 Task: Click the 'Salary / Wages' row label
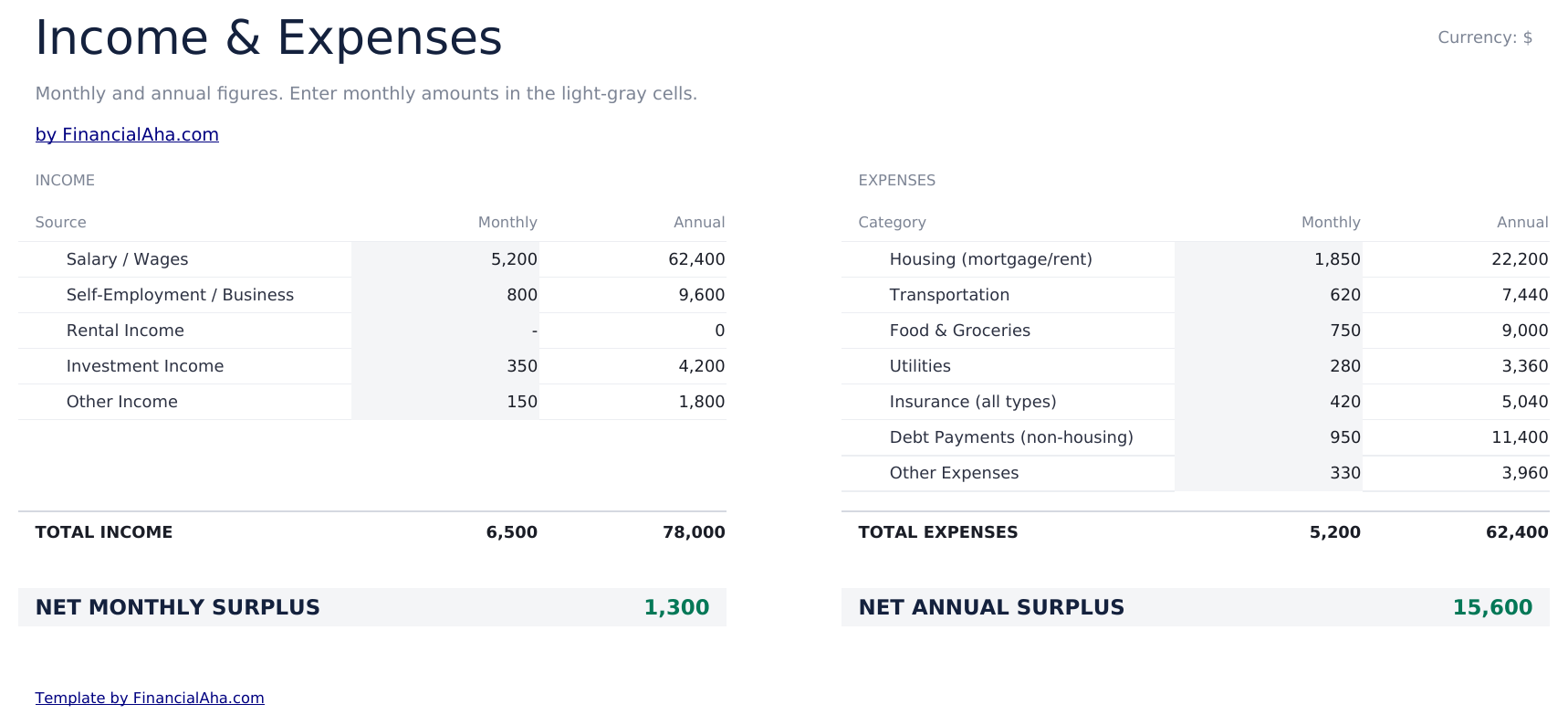click(128, 259)
